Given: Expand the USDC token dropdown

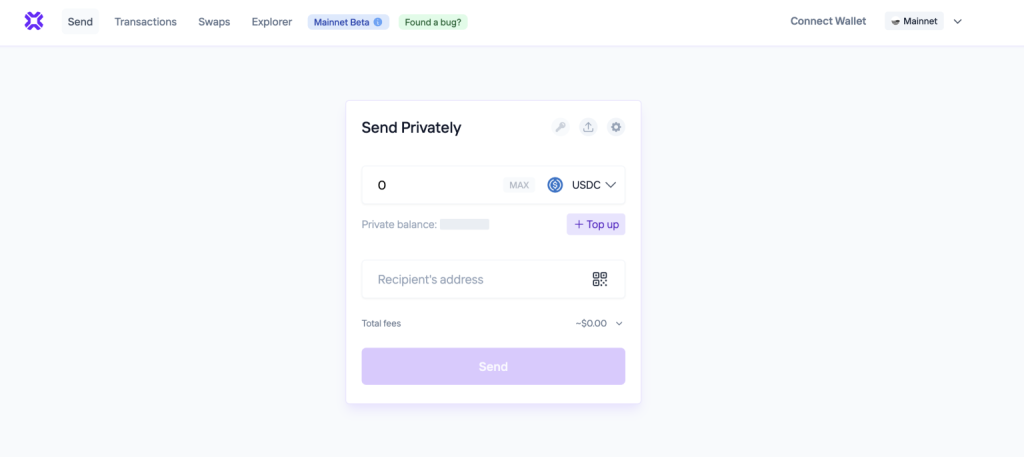Looking at the screenshot, I should coord(610,185).
